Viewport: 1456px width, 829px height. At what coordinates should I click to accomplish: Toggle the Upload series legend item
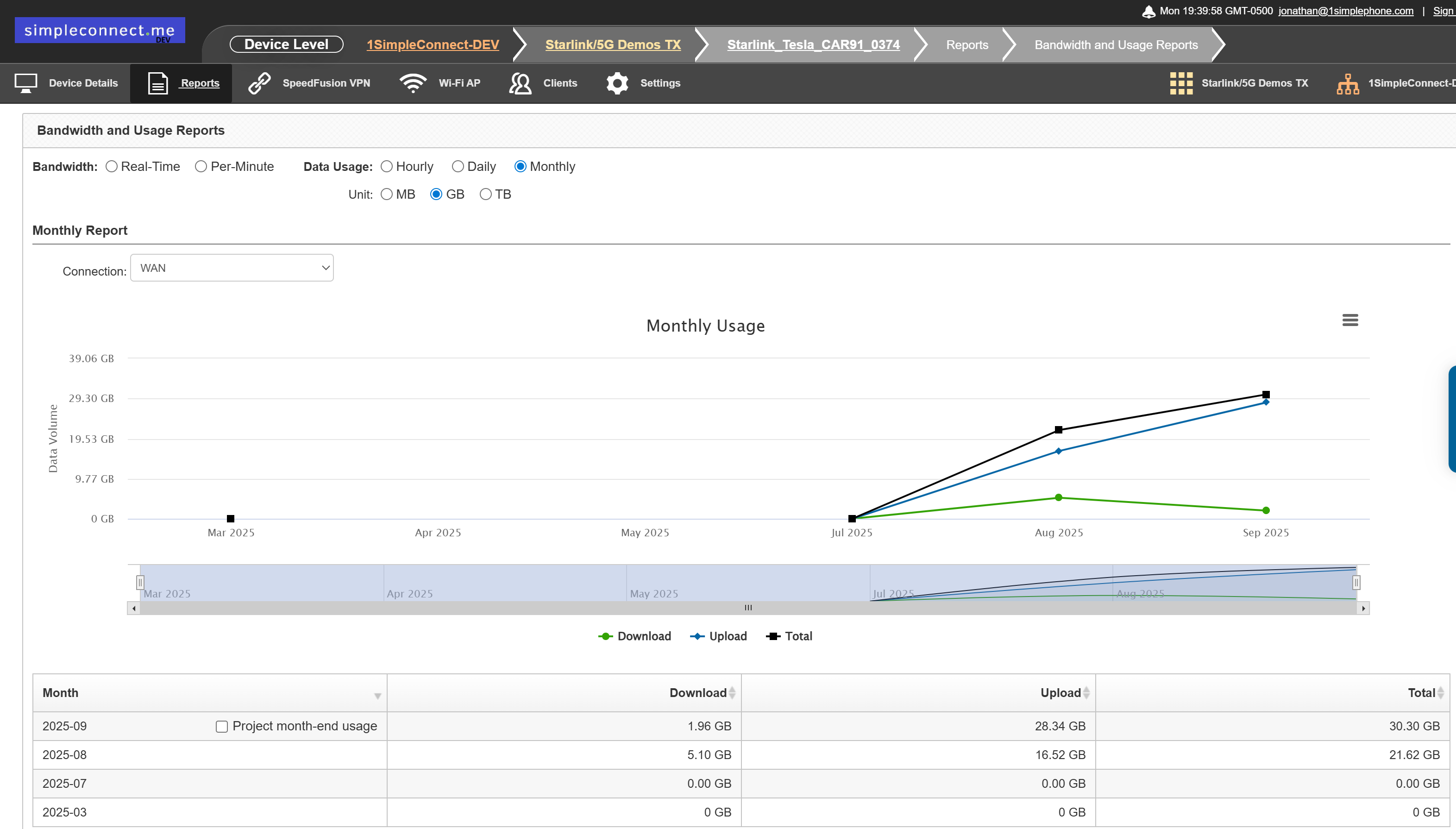718,636
